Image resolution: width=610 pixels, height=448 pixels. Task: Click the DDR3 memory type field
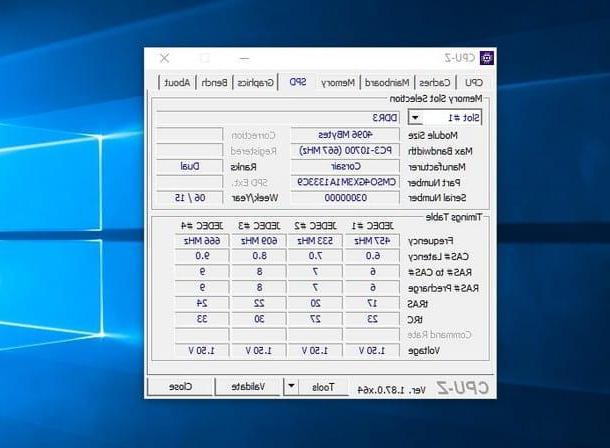click(x=278, y=117)
